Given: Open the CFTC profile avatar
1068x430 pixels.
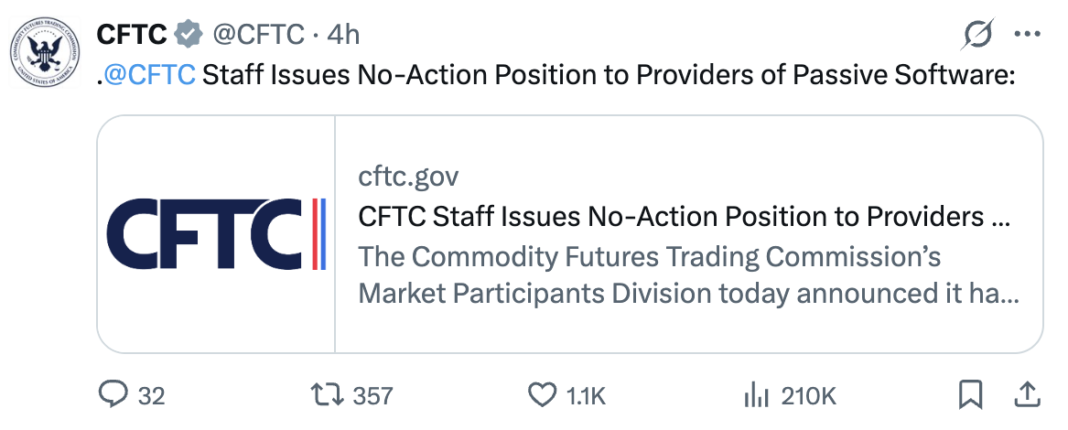Looking at the screenshot, I should (44, 53).
